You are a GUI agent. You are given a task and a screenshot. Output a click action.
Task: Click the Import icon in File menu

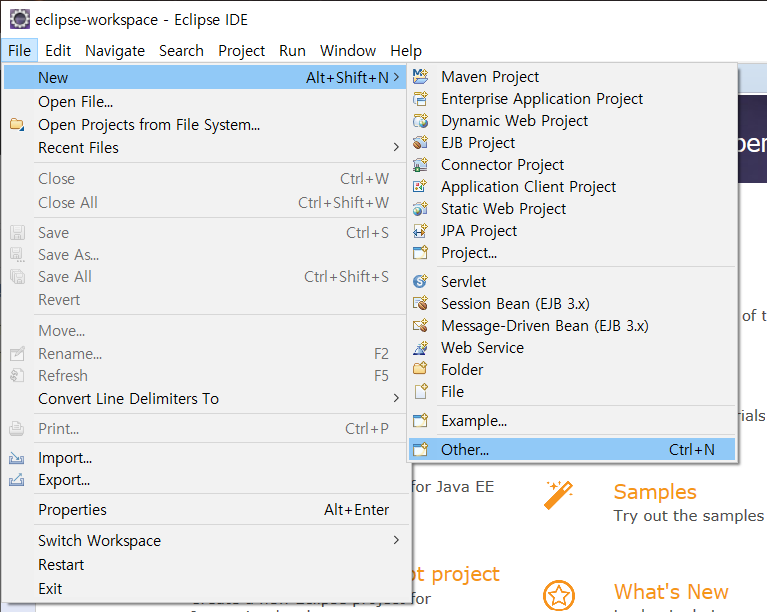click(x=17, y=458)
